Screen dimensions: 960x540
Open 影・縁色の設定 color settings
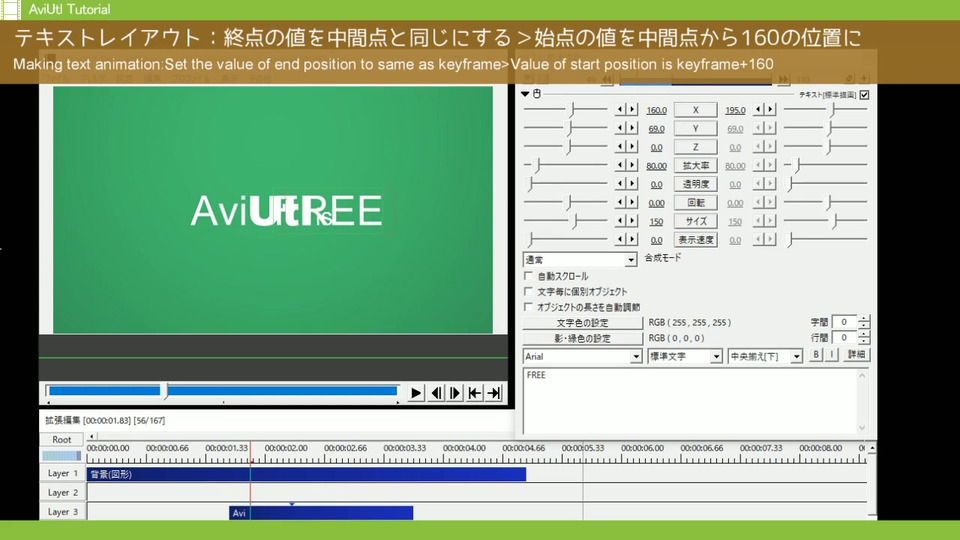[582, 338]
